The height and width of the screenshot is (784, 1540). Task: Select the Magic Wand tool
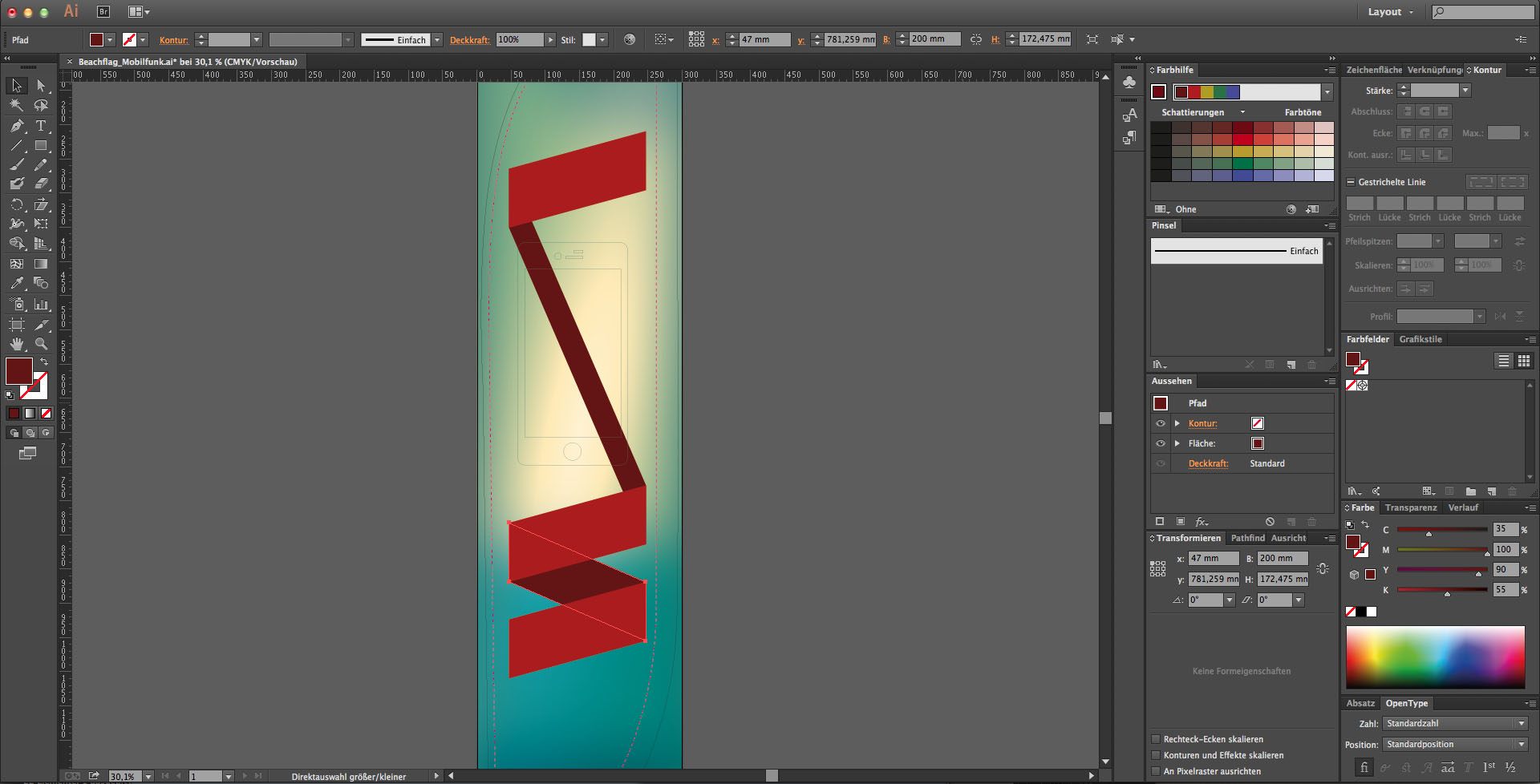[x=17, y=105]
